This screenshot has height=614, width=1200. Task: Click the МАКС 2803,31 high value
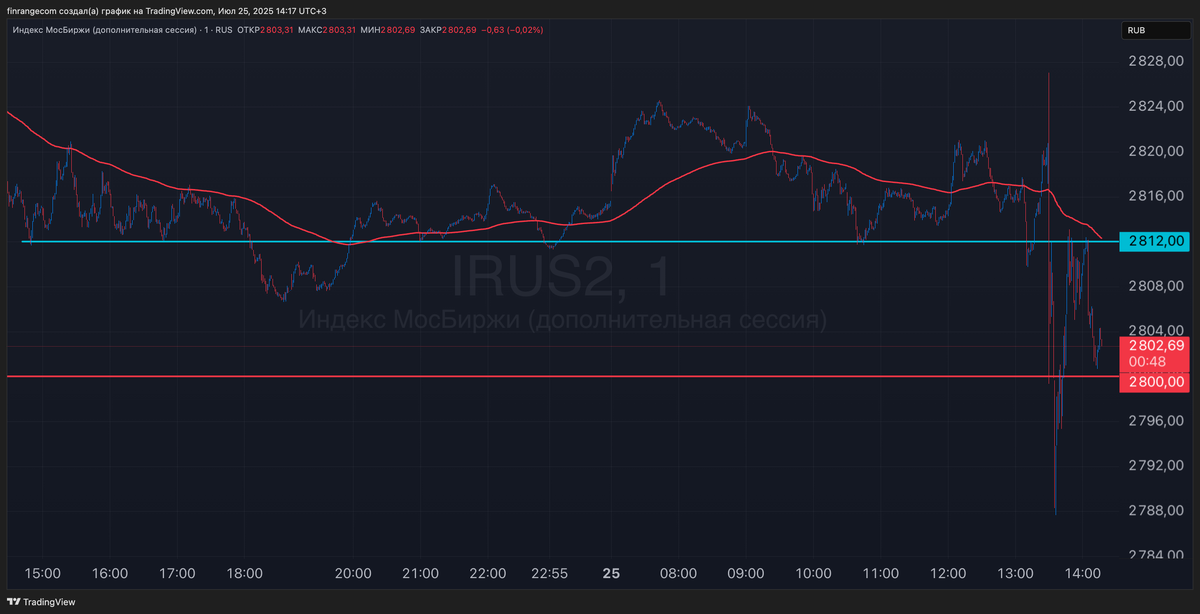327,30
